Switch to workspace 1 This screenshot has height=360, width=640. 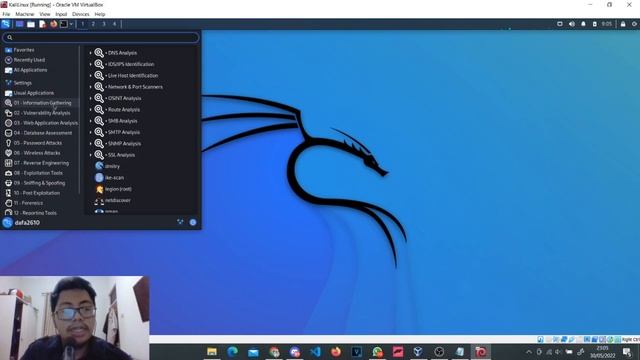point(82,24)
